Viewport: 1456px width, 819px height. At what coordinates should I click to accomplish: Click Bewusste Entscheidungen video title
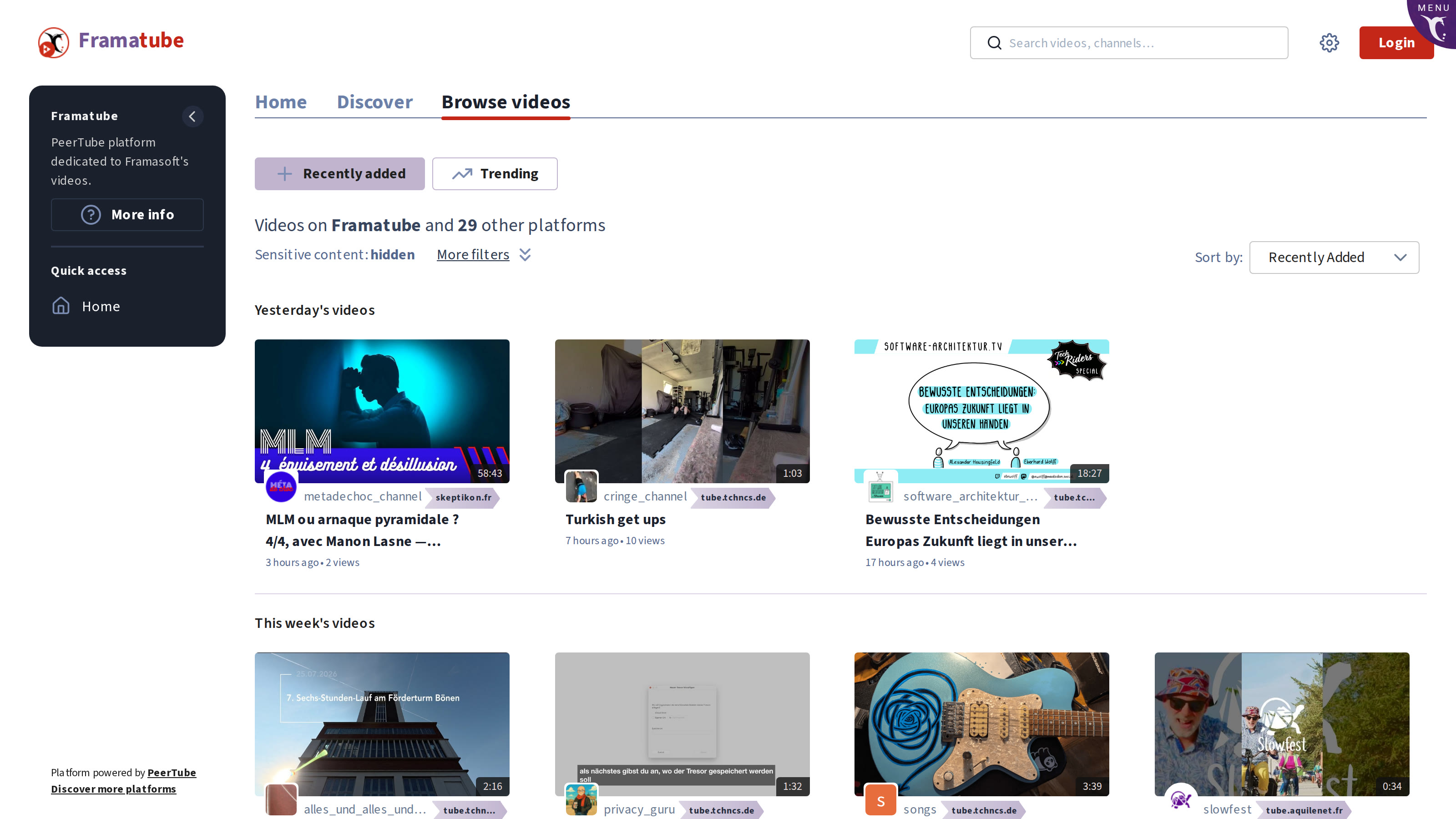click(x=971, y=530)
